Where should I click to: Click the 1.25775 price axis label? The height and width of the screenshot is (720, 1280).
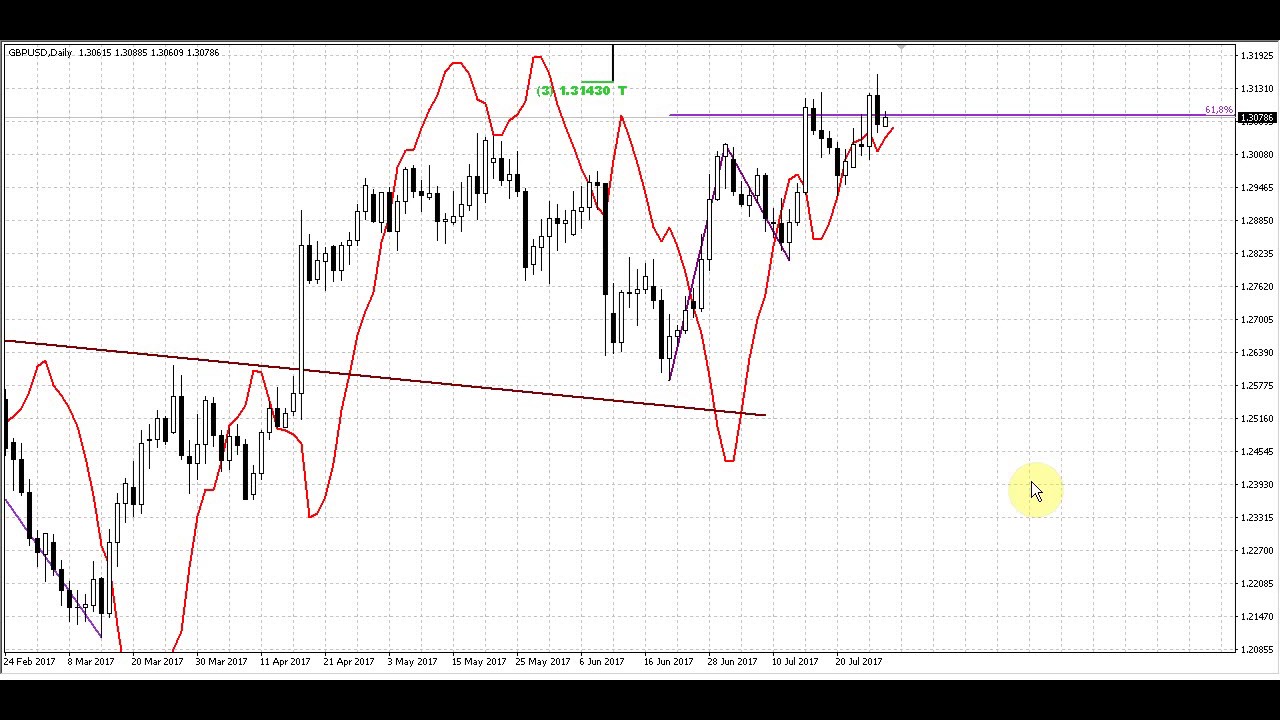(x=1257, y=386)
